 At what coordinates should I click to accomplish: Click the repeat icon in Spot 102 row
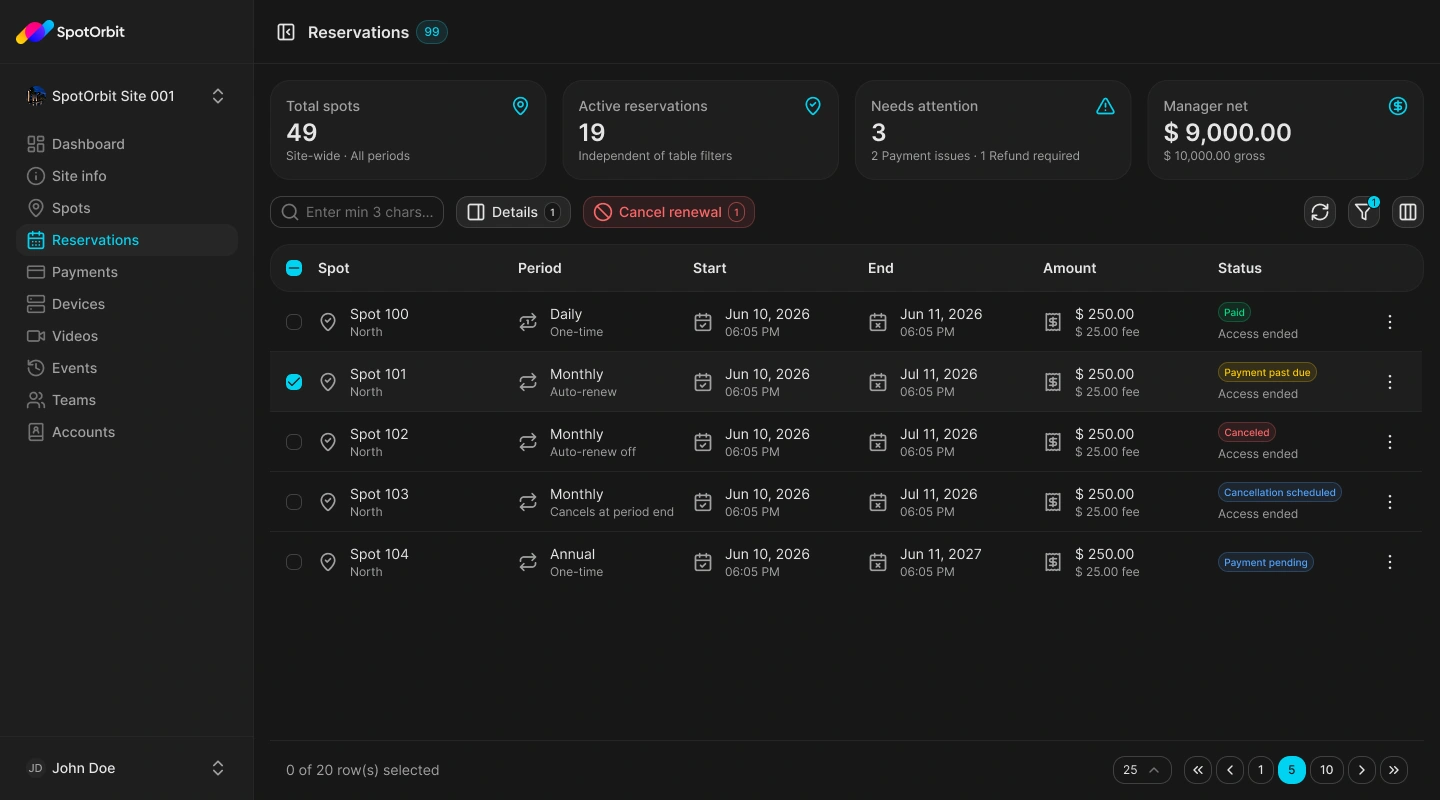pos(528,442)
